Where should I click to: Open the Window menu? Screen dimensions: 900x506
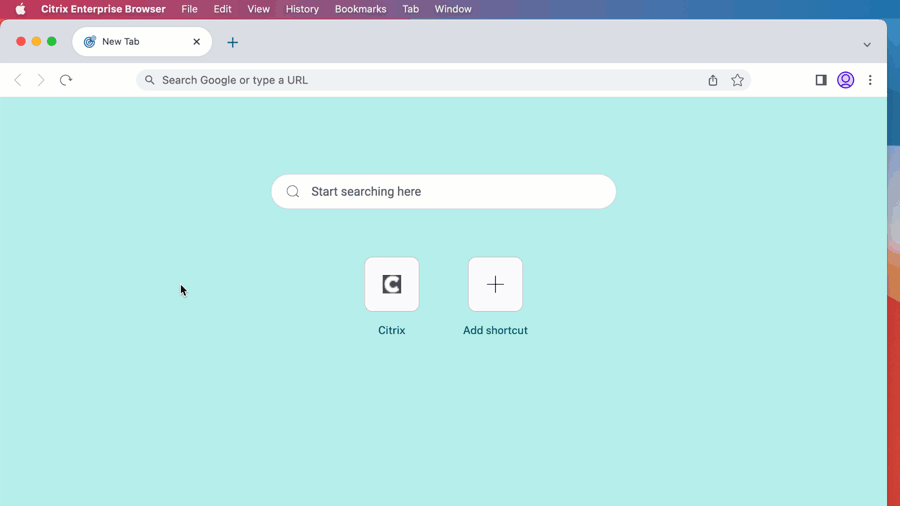coord(453,9)
